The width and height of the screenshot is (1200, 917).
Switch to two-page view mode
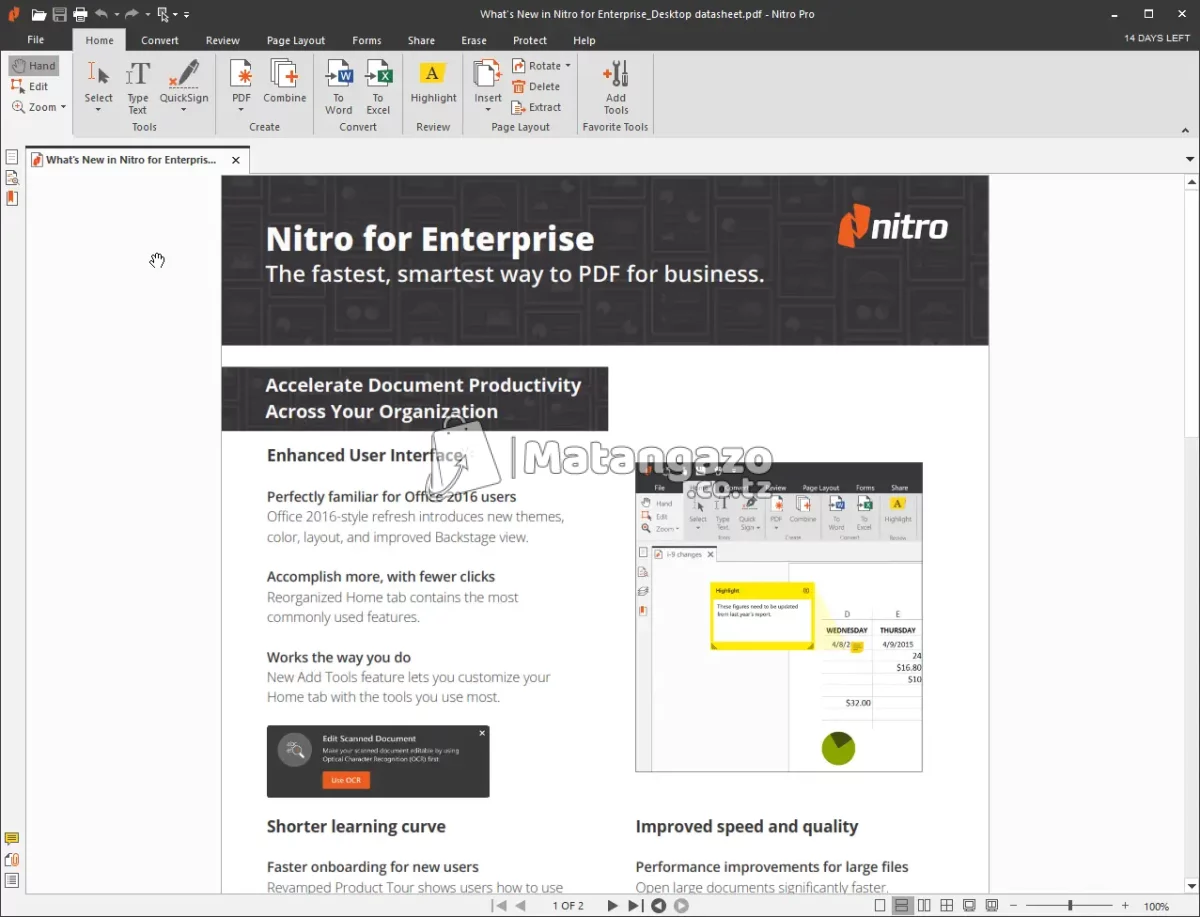tap(924, 905)
